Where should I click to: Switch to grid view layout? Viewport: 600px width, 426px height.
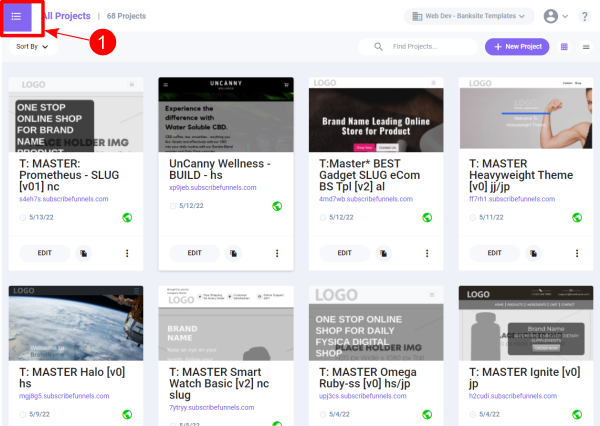[x=564, y=47]
